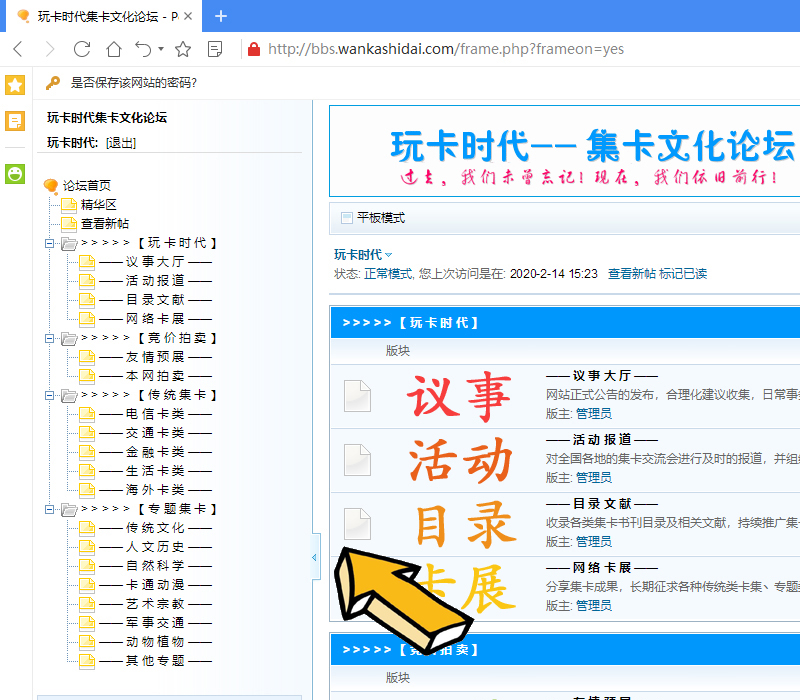Open the 活动报道 forum title in main panel

pyautogui.click(x=602, y=440)
